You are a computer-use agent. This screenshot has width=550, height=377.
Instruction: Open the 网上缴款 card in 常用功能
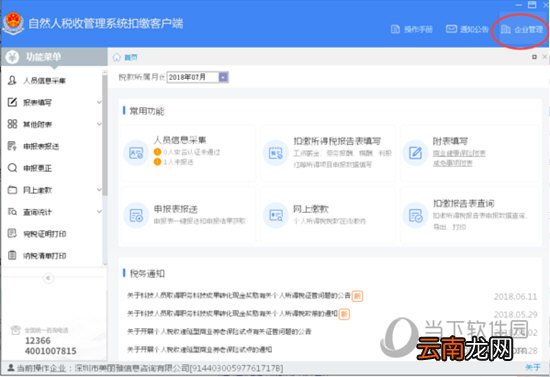[328, 215]
